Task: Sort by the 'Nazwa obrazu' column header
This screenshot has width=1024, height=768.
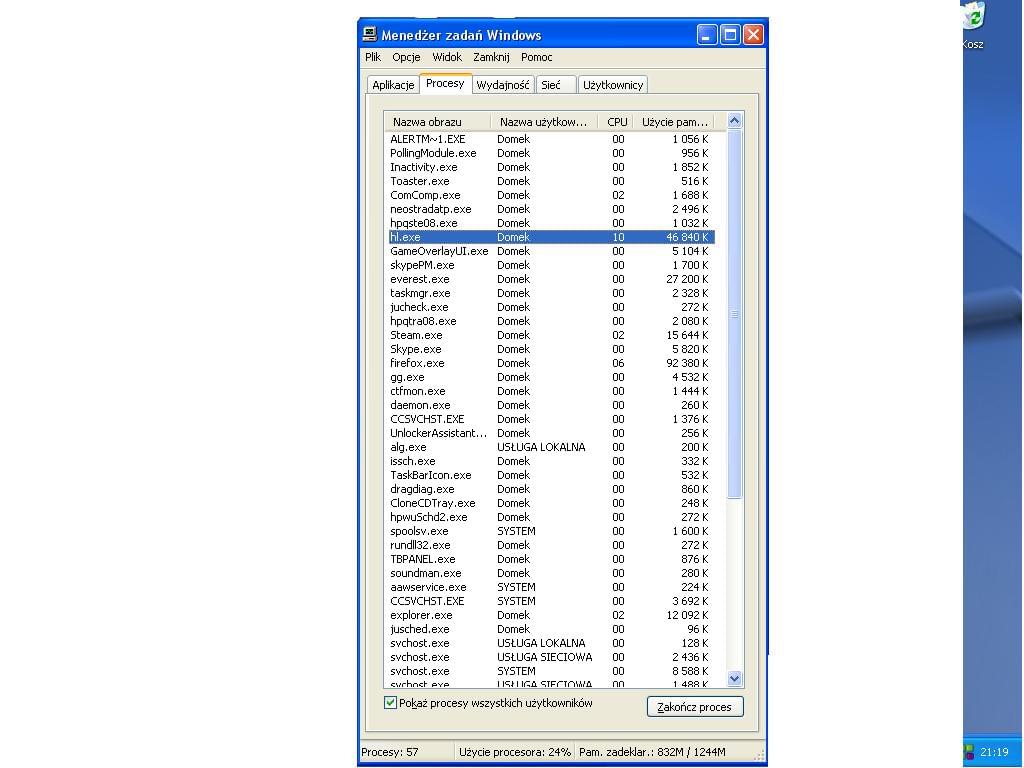Action: pos(438,122)
